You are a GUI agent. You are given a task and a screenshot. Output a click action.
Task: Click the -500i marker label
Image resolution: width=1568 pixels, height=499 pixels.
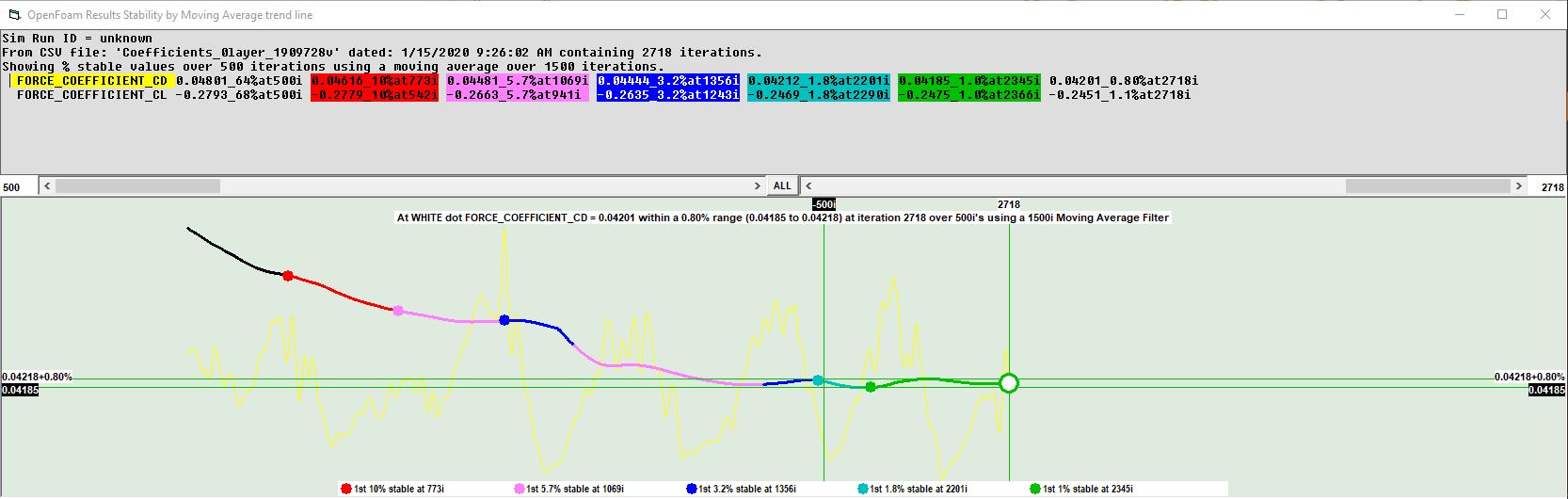click(824, 204)
